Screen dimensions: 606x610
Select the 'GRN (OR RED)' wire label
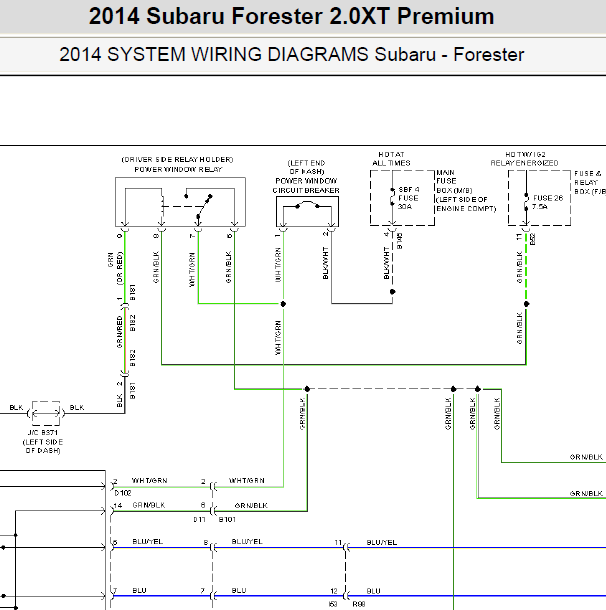point(115,268)
